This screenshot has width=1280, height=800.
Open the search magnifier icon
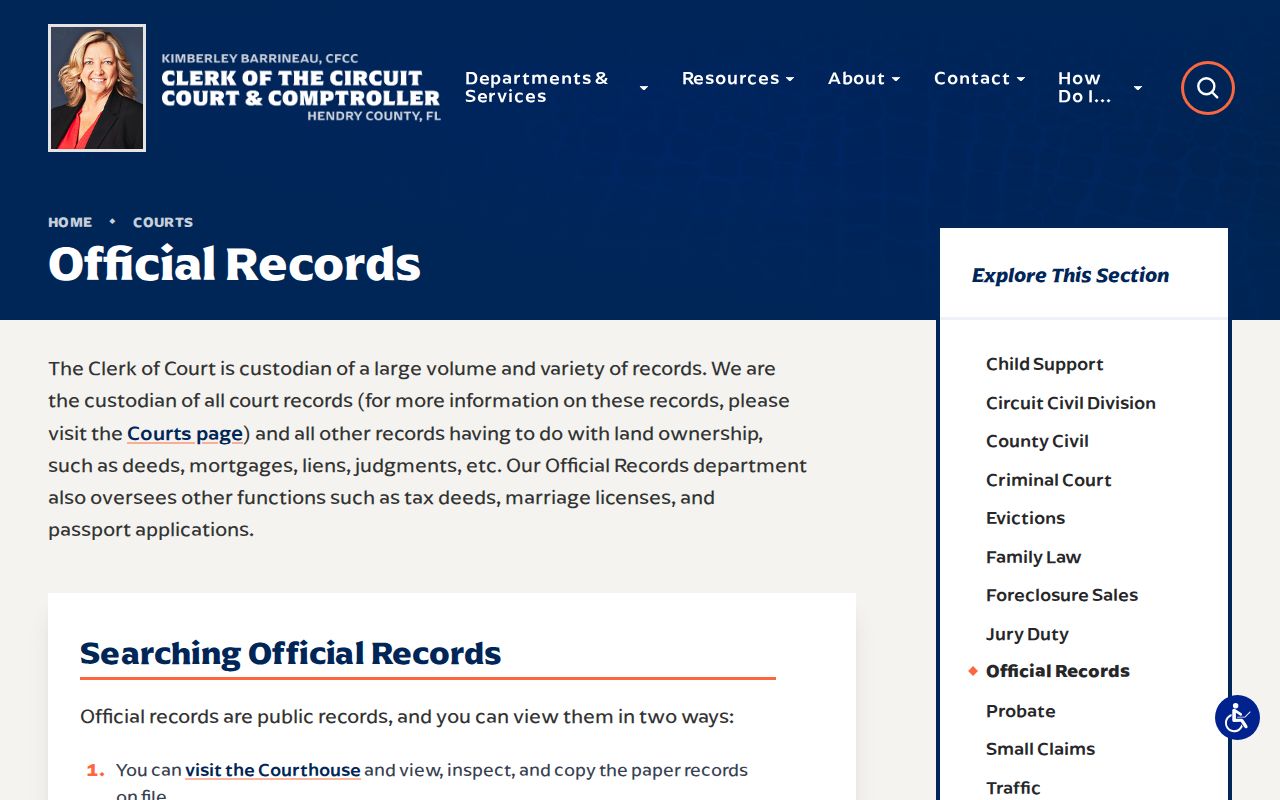pos(1207,88)
